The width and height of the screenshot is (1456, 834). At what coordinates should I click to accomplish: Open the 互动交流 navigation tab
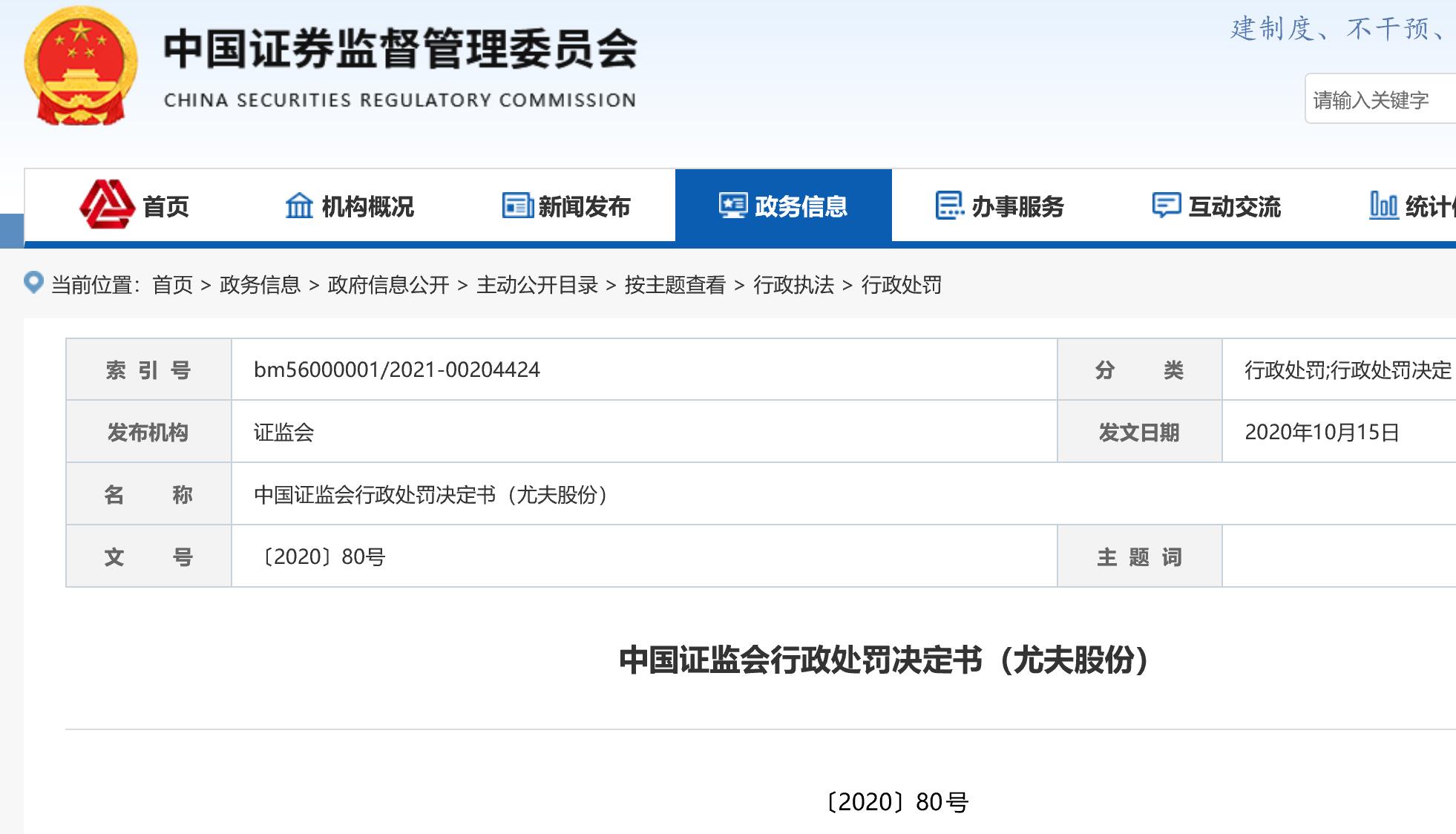1217,206
